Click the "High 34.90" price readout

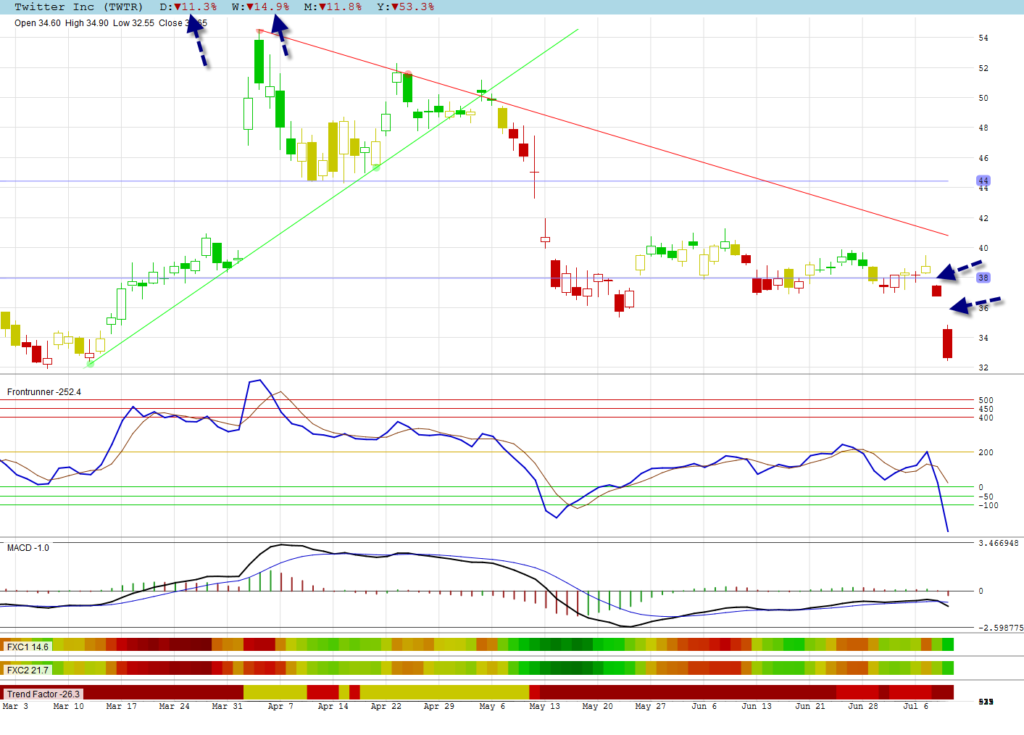point(87,23)
